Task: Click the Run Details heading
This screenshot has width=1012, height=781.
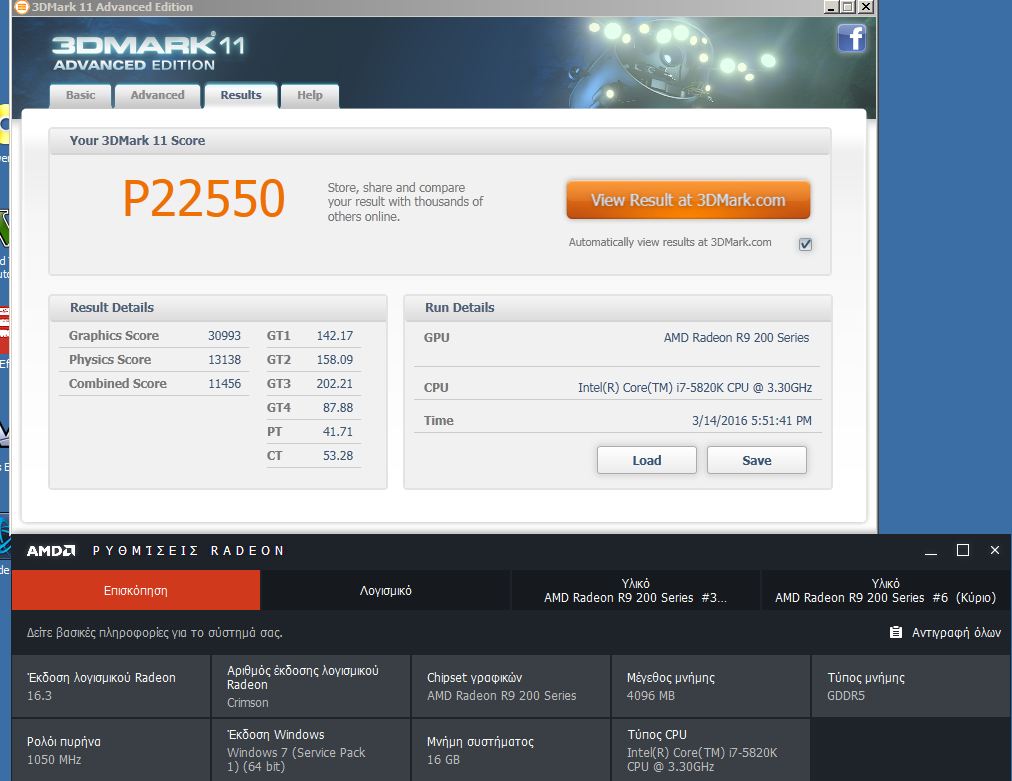Action: click(x=460, y=308)
